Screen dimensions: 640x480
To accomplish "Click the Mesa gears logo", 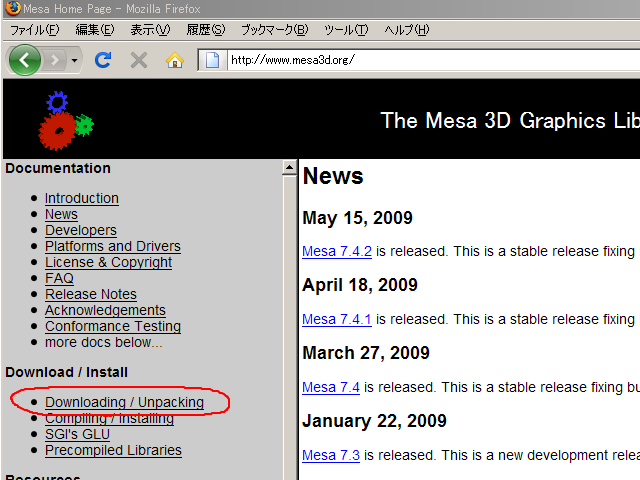I will [x=66, y=120].
